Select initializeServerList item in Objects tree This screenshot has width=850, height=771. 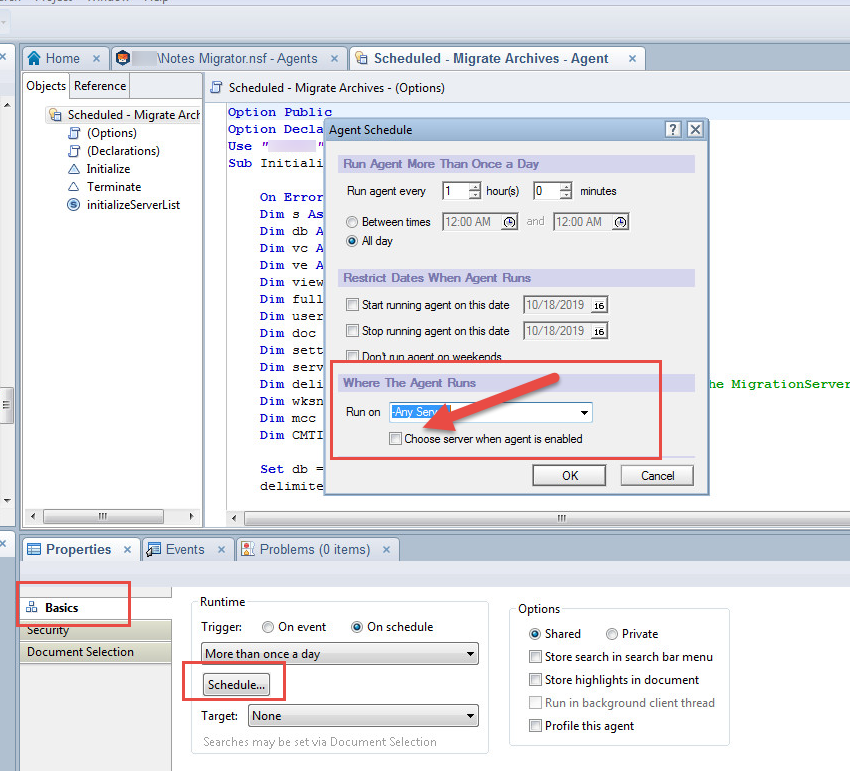pos(132,205)
